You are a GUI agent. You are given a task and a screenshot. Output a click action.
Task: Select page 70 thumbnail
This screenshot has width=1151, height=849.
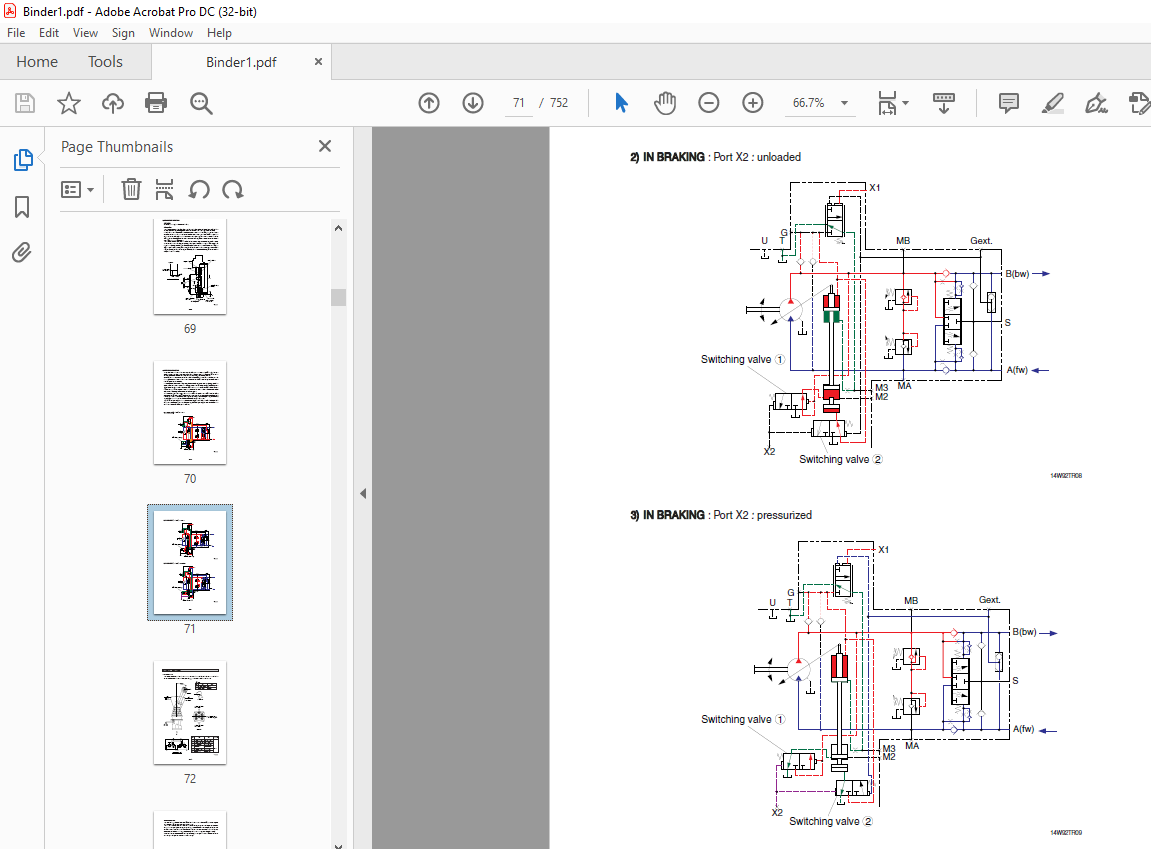pos(190,412)
